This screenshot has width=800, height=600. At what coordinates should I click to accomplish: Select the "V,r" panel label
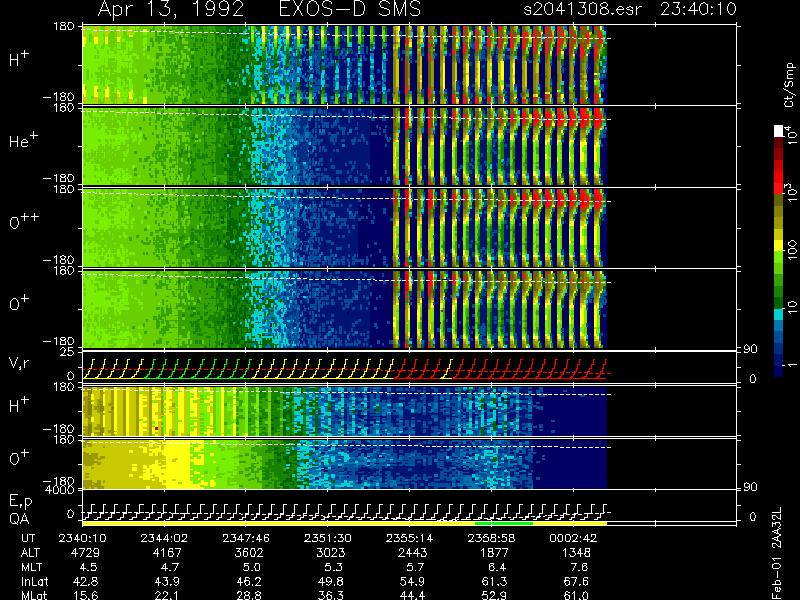point(19,364)
